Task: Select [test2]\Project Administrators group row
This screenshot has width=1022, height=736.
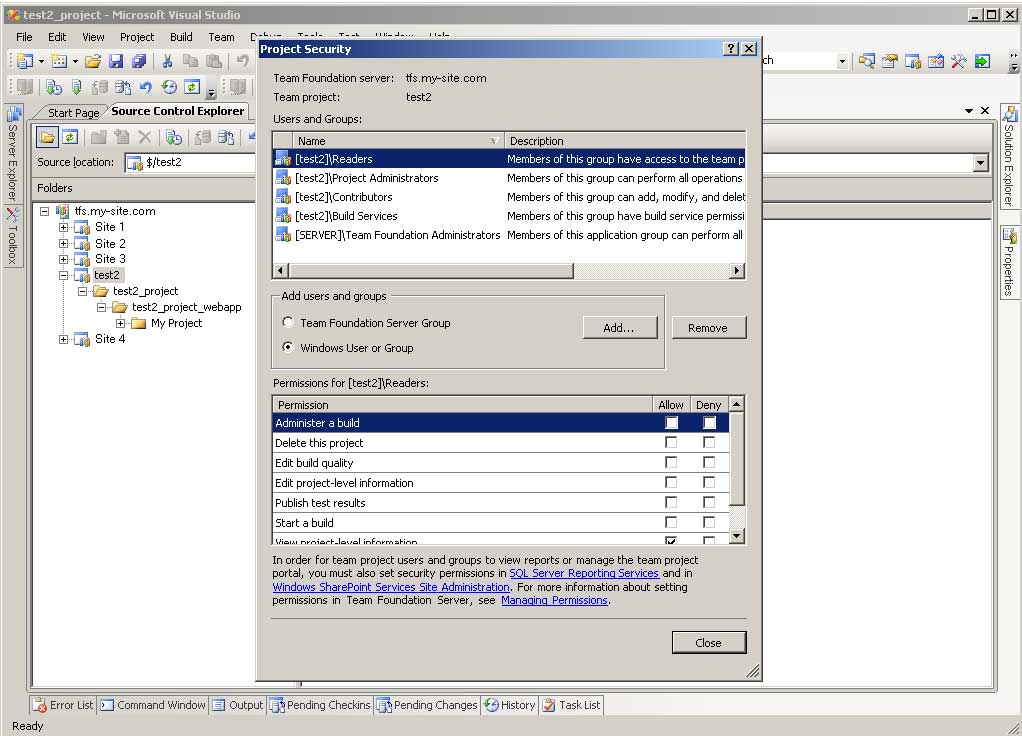Action: (508, 178)
